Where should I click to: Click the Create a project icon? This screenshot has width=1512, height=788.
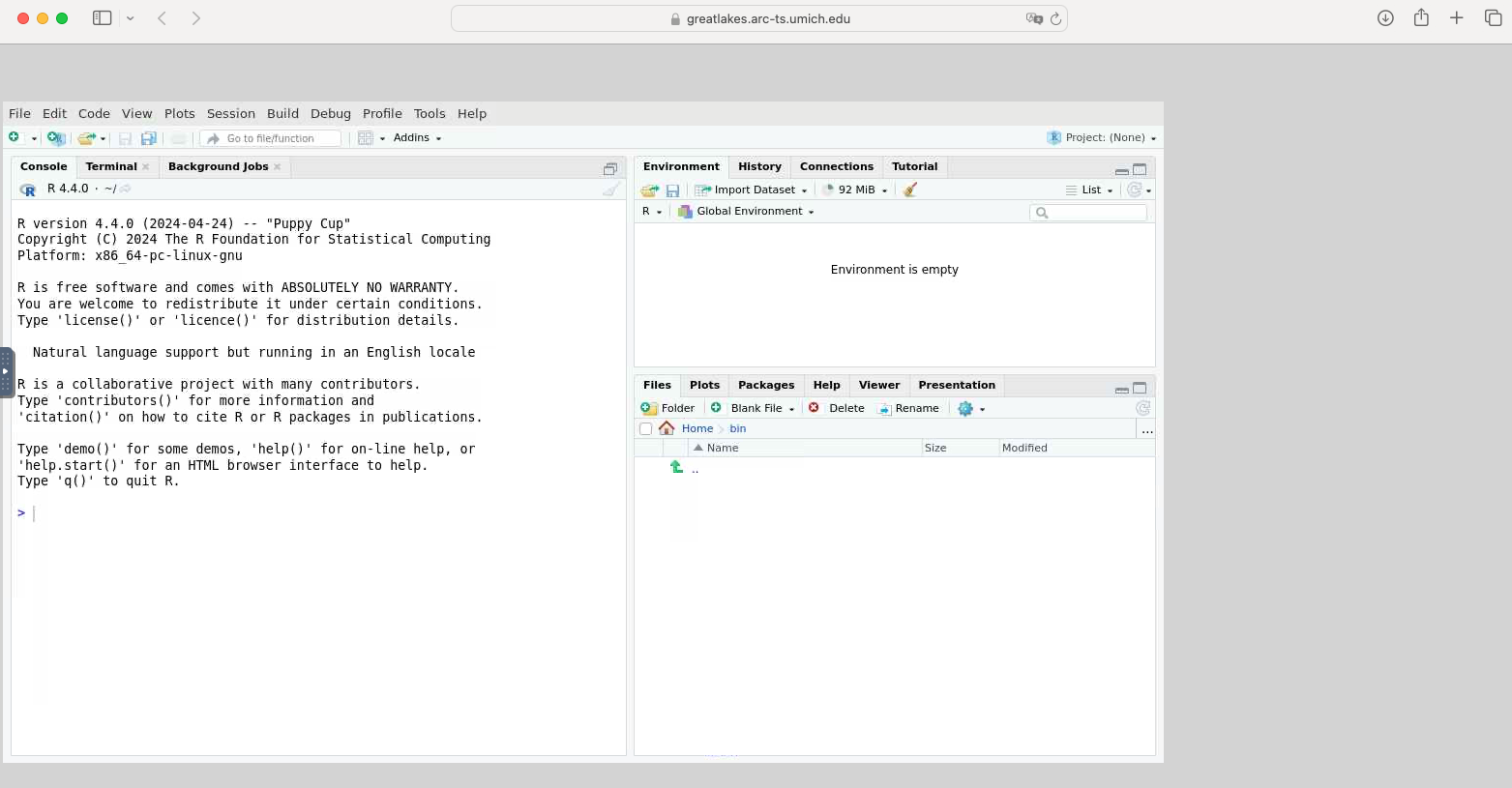click(x=55, y=138)
